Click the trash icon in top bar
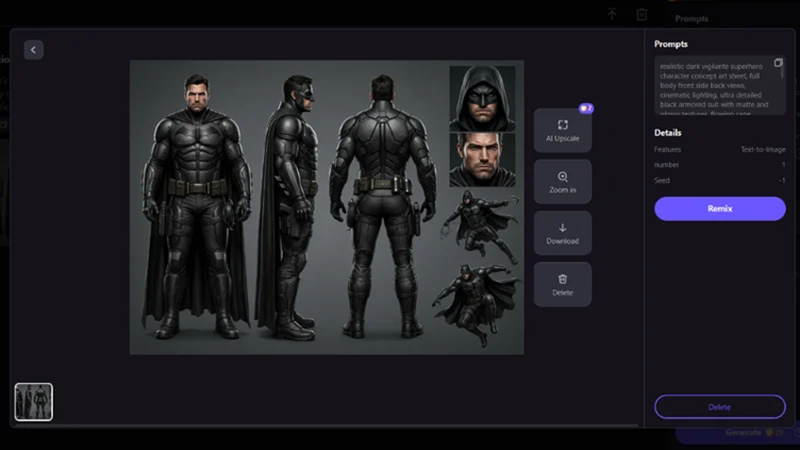800x450 pixels. [641, 14]
